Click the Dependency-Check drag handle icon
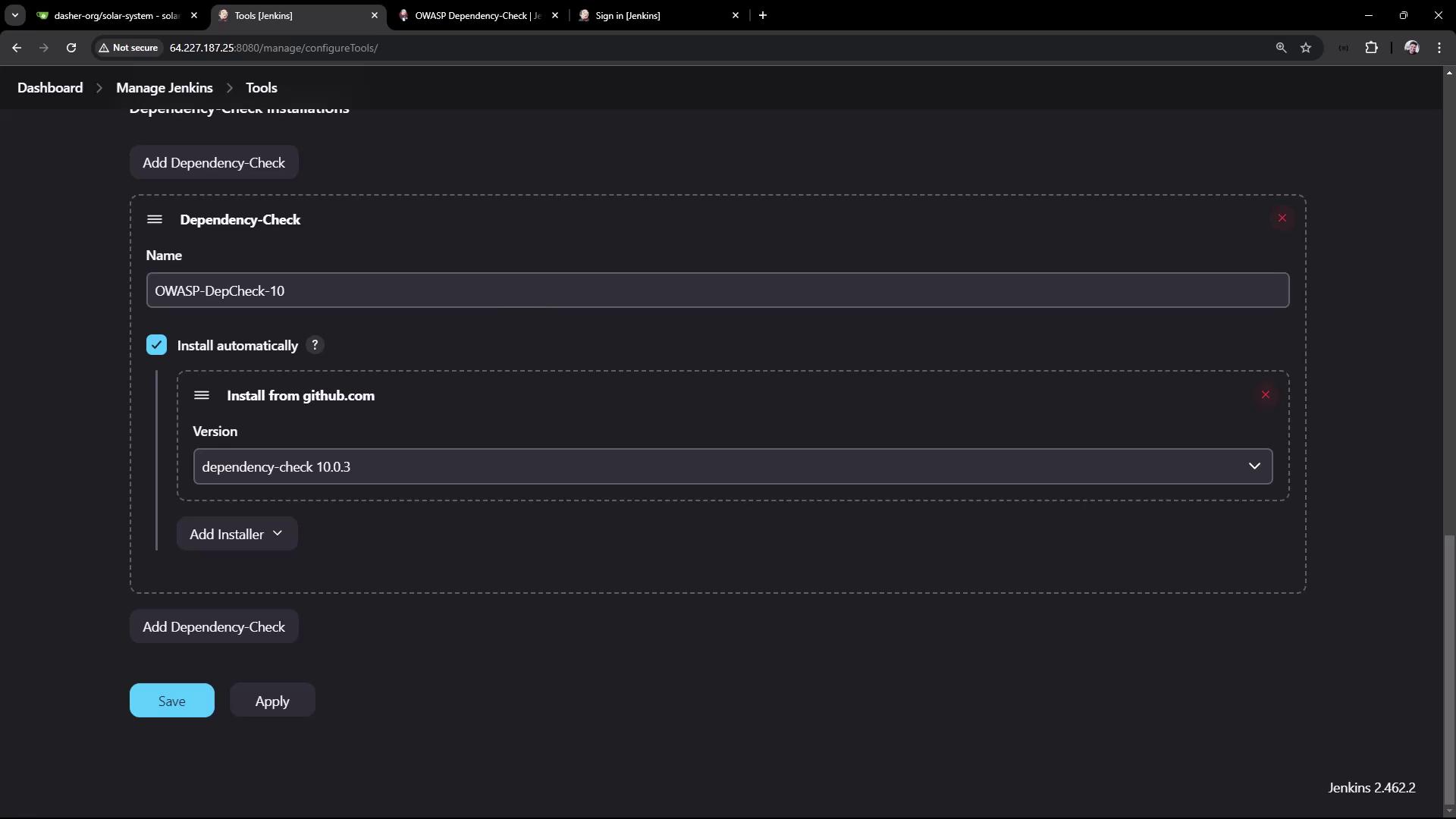Screen dimensions: 1456x819 (155, 219)
